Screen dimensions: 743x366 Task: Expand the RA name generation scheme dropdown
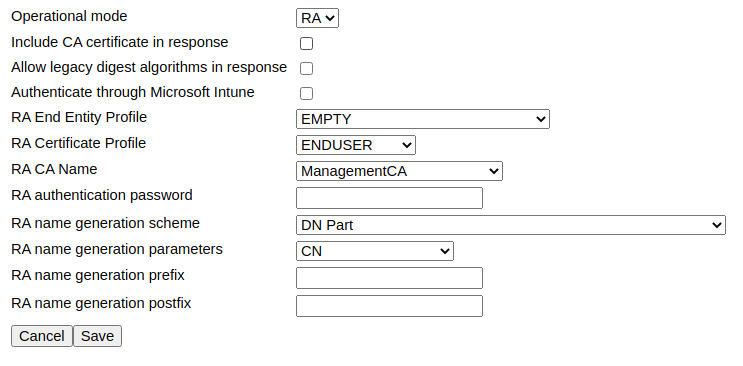point(511,225)
